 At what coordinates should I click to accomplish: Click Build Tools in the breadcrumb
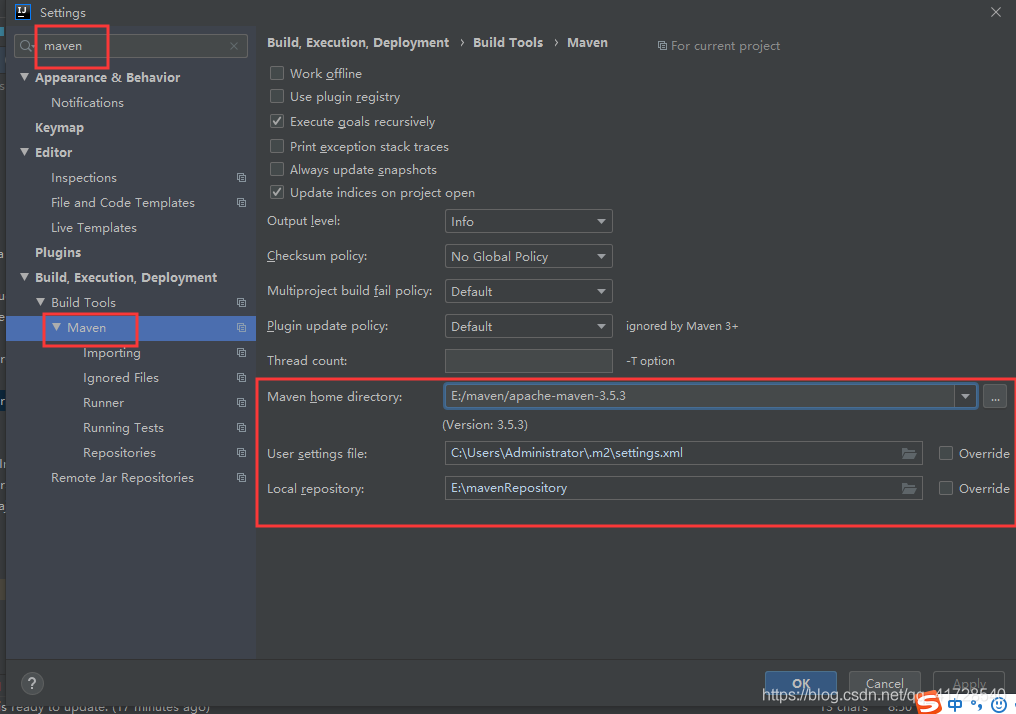click(508, 43)
